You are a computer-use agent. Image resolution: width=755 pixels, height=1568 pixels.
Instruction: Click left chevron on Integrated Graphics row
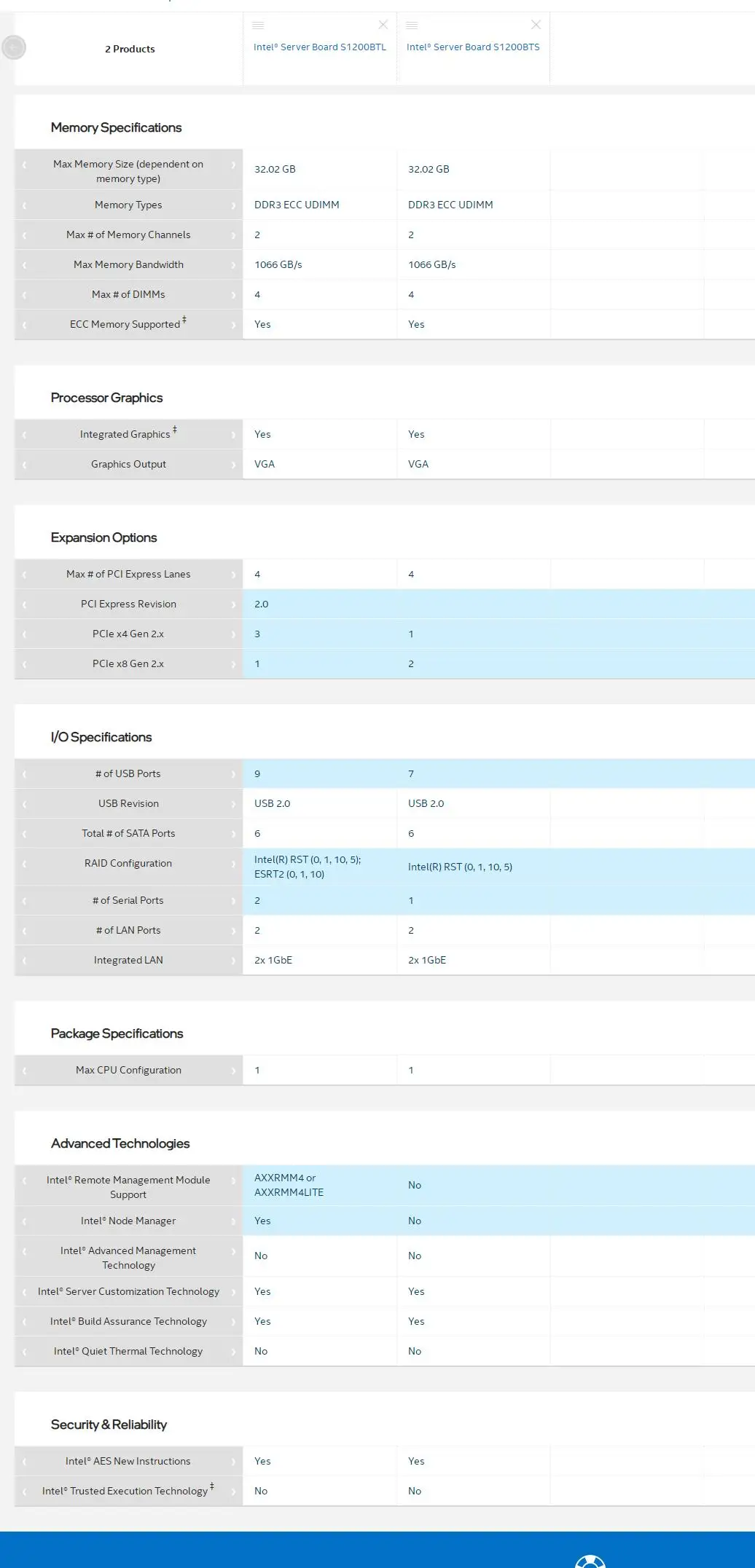coord(24,435)
